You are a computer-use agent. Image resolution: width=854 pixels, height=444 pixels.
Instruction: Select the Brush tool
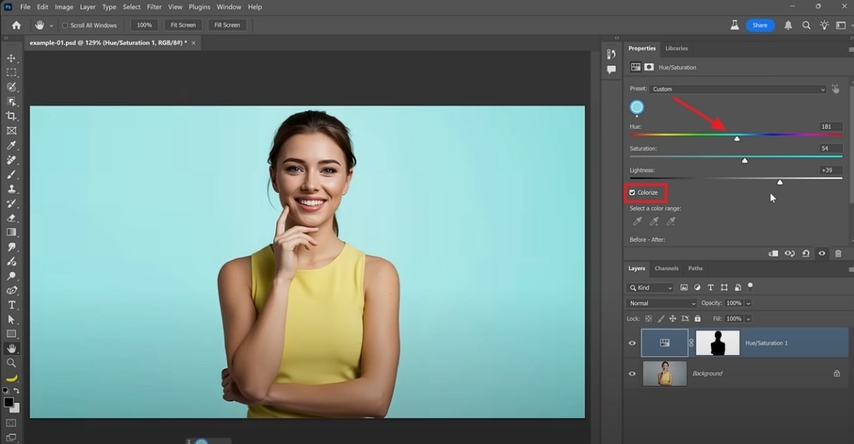(x=11, y=174)
